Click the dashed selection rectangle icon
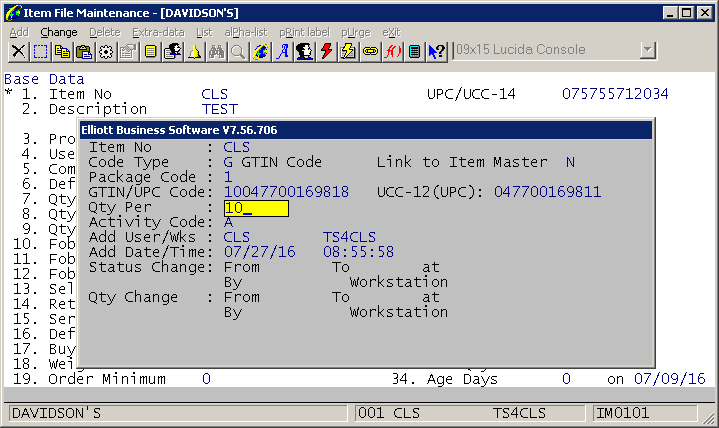This screenshot has width=719, height=428. [x=40, y=51]
